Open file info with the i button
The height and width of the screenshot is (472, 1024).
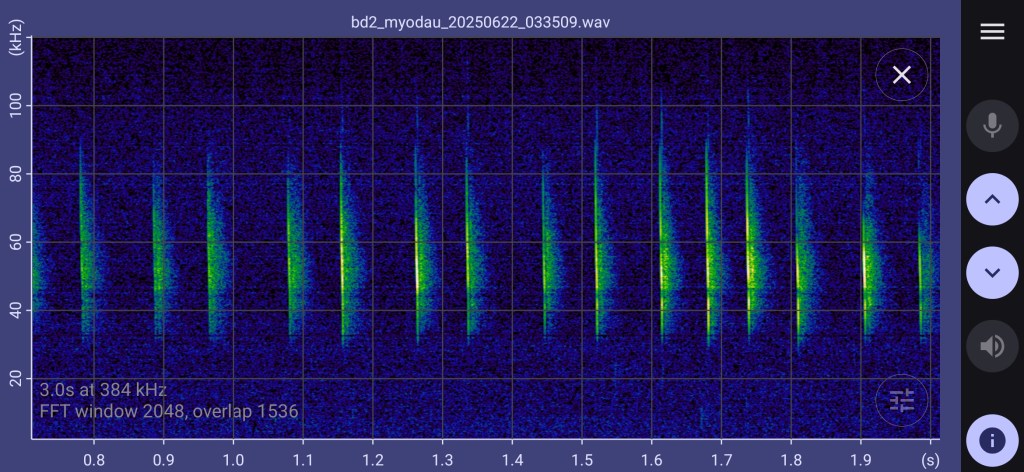pyautogui.click(x=991, y=440)
